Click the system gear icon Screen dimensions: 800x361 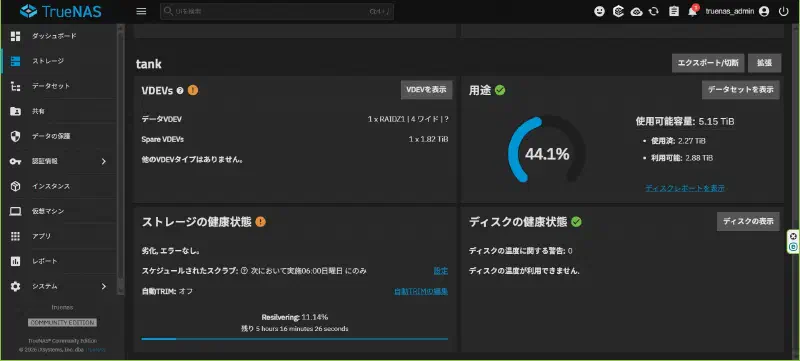click(x=15, y=286)
